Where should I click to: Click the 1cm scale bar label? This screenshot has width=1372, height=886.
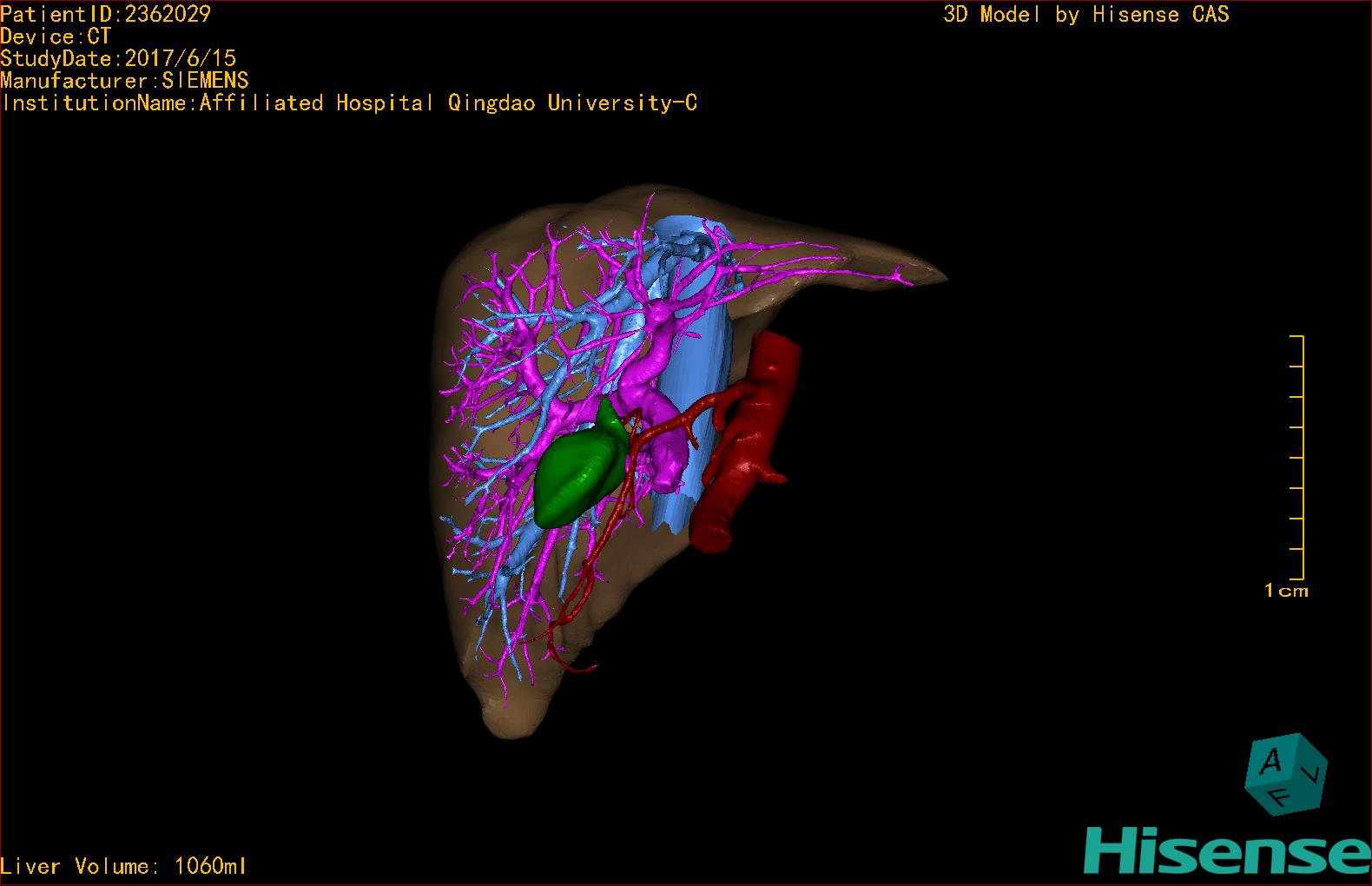tap(1286, 591)
